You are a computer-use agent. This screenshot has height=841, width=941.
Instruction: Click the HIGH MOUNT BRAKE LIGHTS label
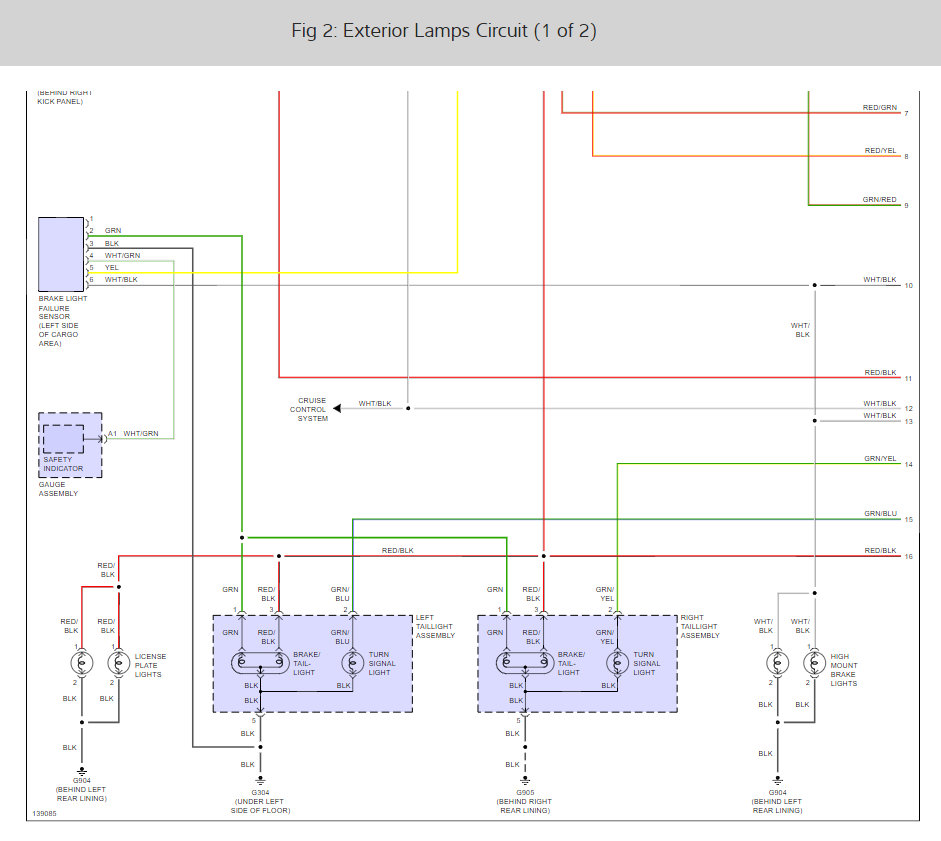[844, 670]
